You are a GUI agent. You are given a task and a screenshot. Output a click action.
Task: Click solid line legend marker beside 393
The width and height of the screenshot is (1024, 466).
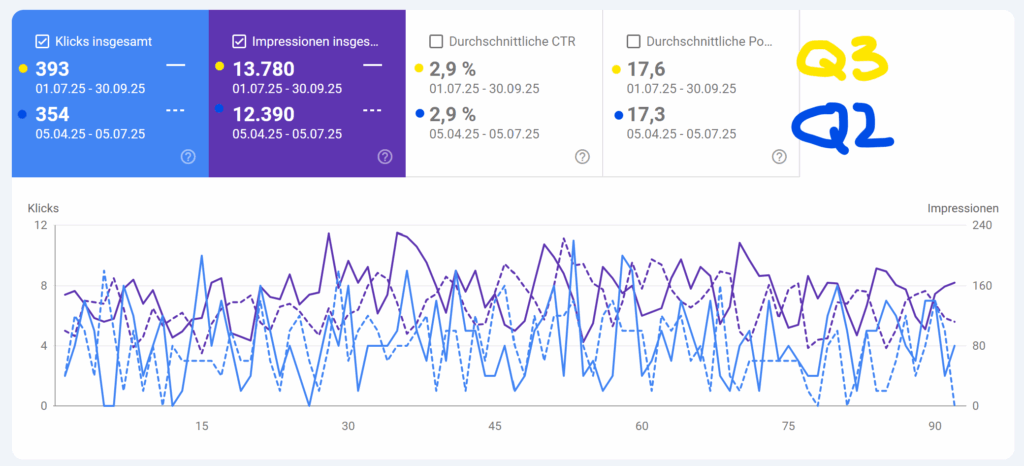(x=176, y=65)
